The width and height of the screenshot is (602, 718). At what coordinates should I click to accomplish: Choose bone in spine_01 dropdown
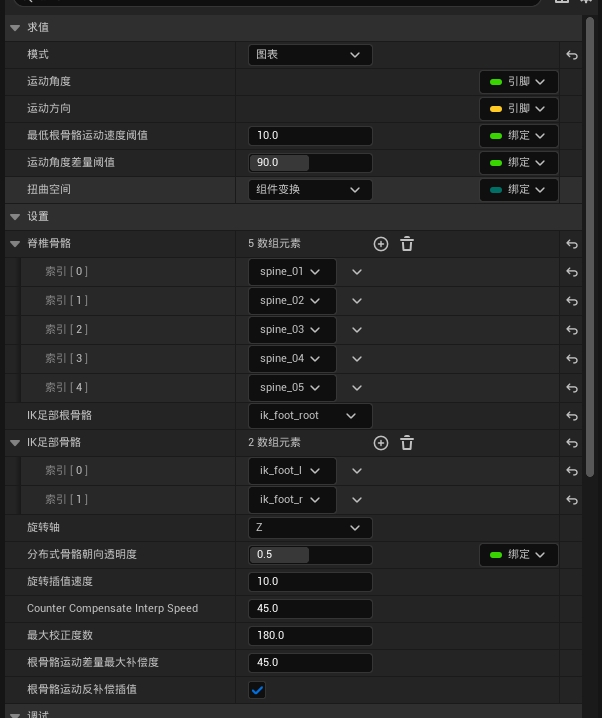point(292,272)
